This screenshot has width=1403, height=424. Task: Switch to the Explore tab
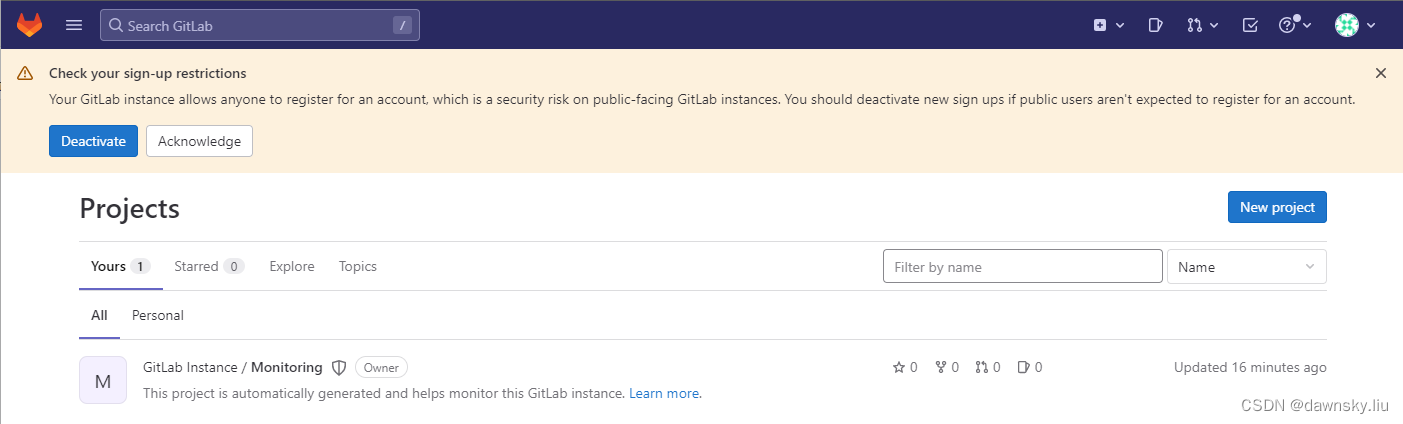point(292,266)
